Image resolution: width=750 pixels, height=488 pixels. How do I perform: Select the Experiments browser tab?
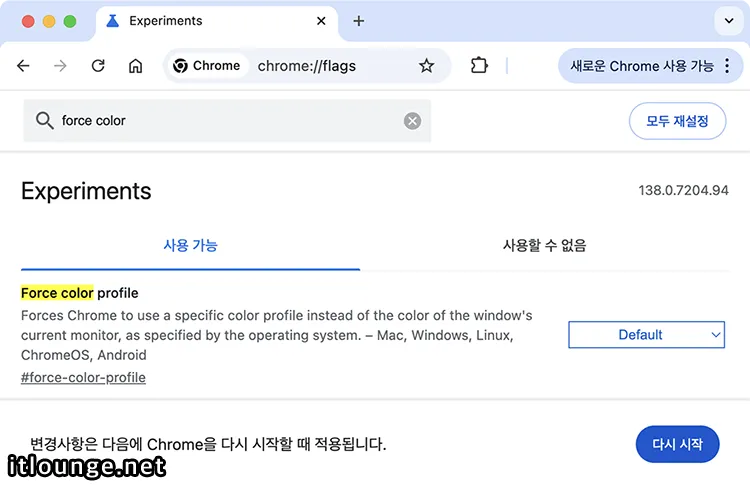tap(217, 21)
